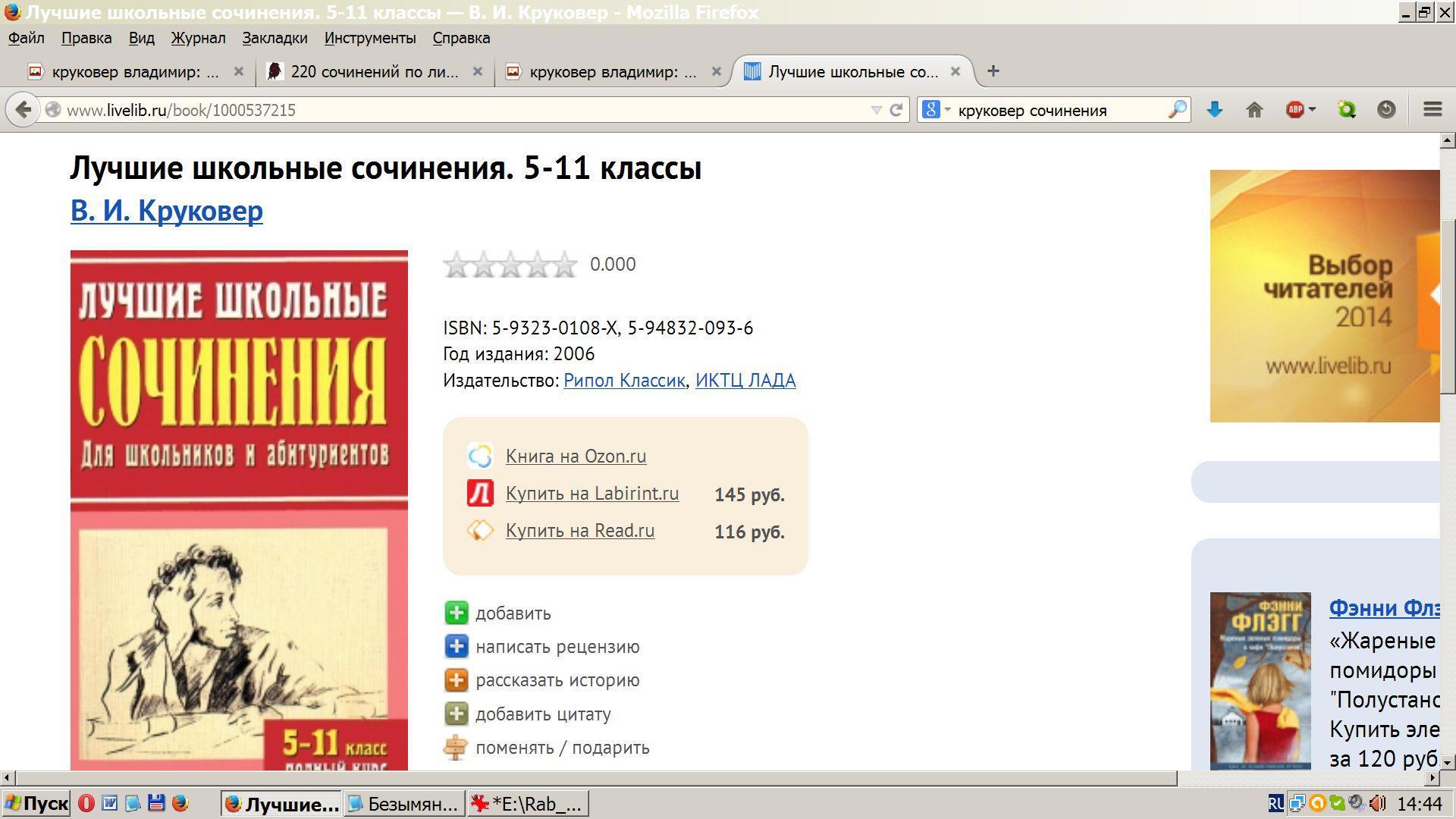Viewport: 1456px width, 819px height.
Task: Switch to '220 сочинений по ли...' tab
Action: coord(374,71)
